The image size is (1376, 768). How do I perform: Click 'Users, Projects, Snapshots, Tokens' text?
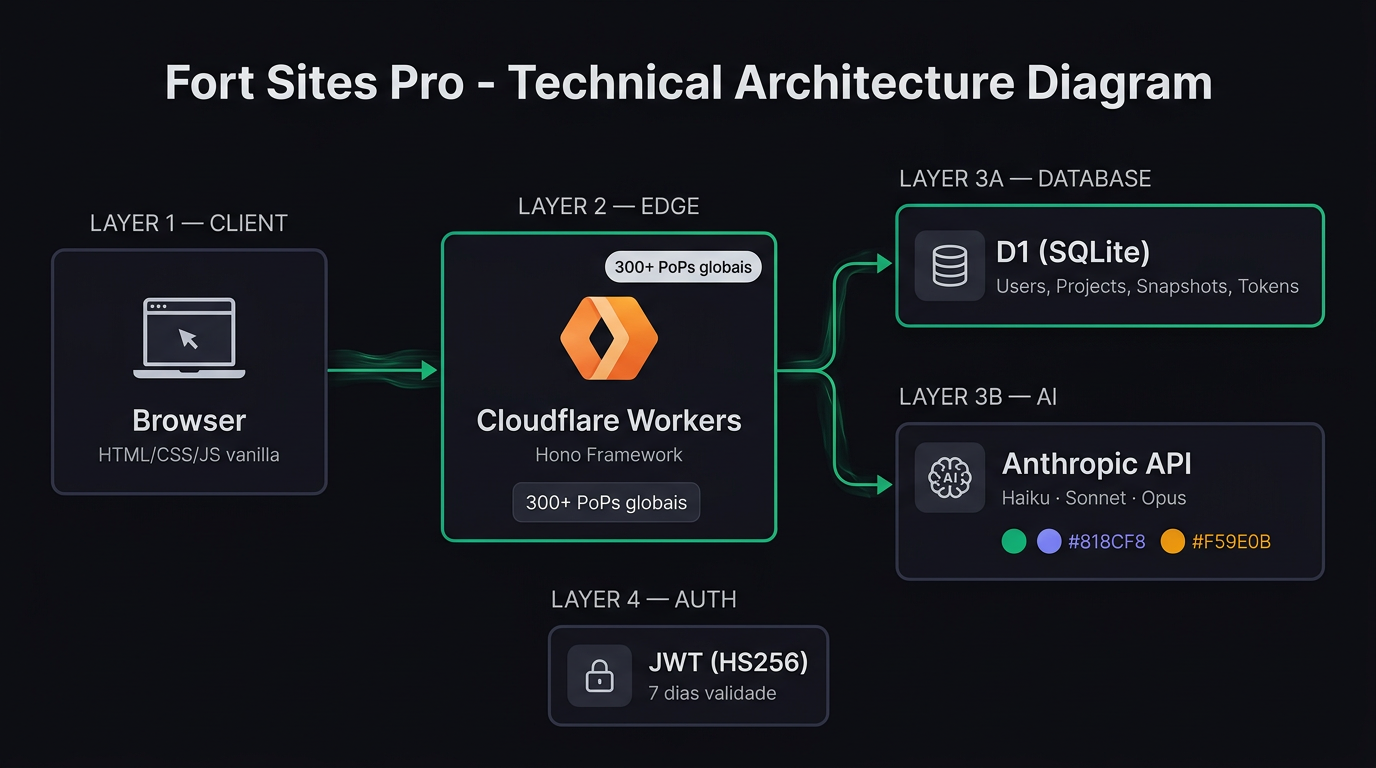pos(1147,287)
